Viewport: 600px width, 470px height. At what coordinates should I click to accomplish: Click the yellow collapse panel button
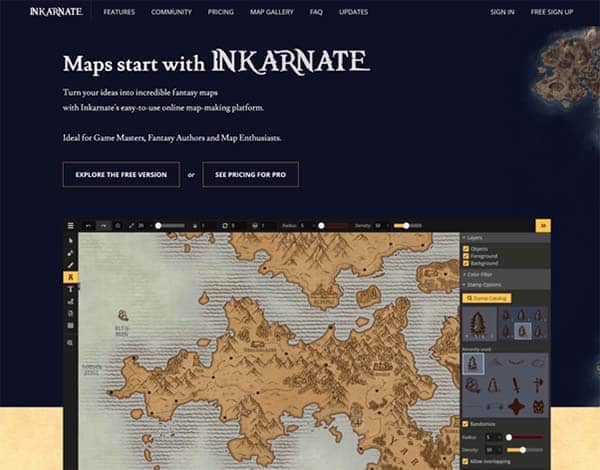pos(543,226)
